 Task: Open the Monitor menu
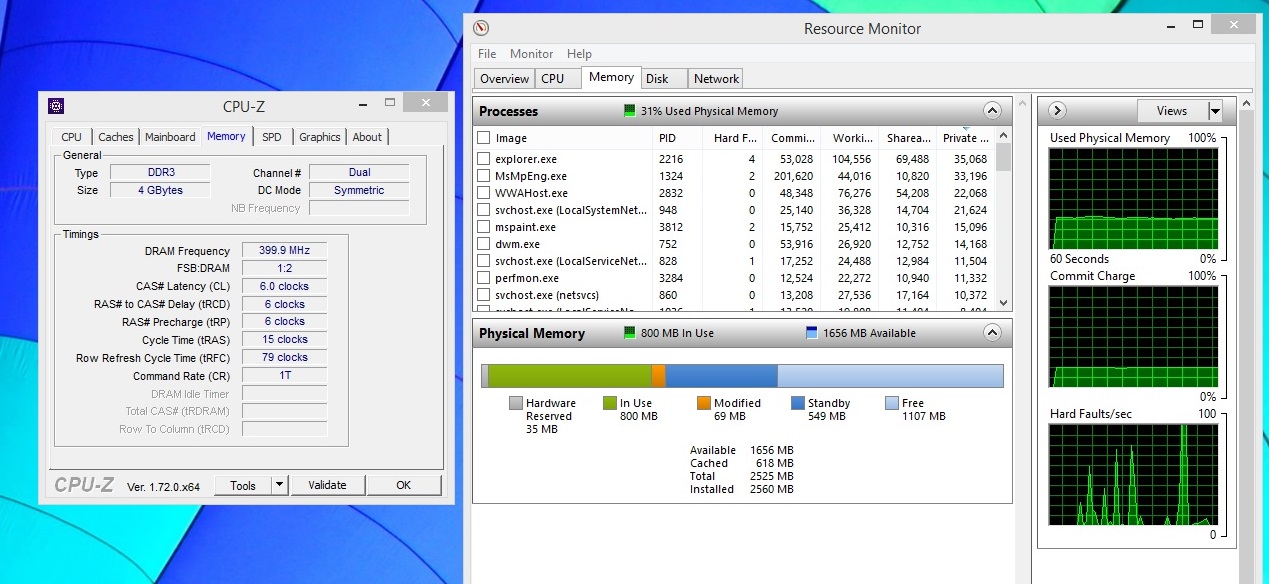[x=531, y=54]
